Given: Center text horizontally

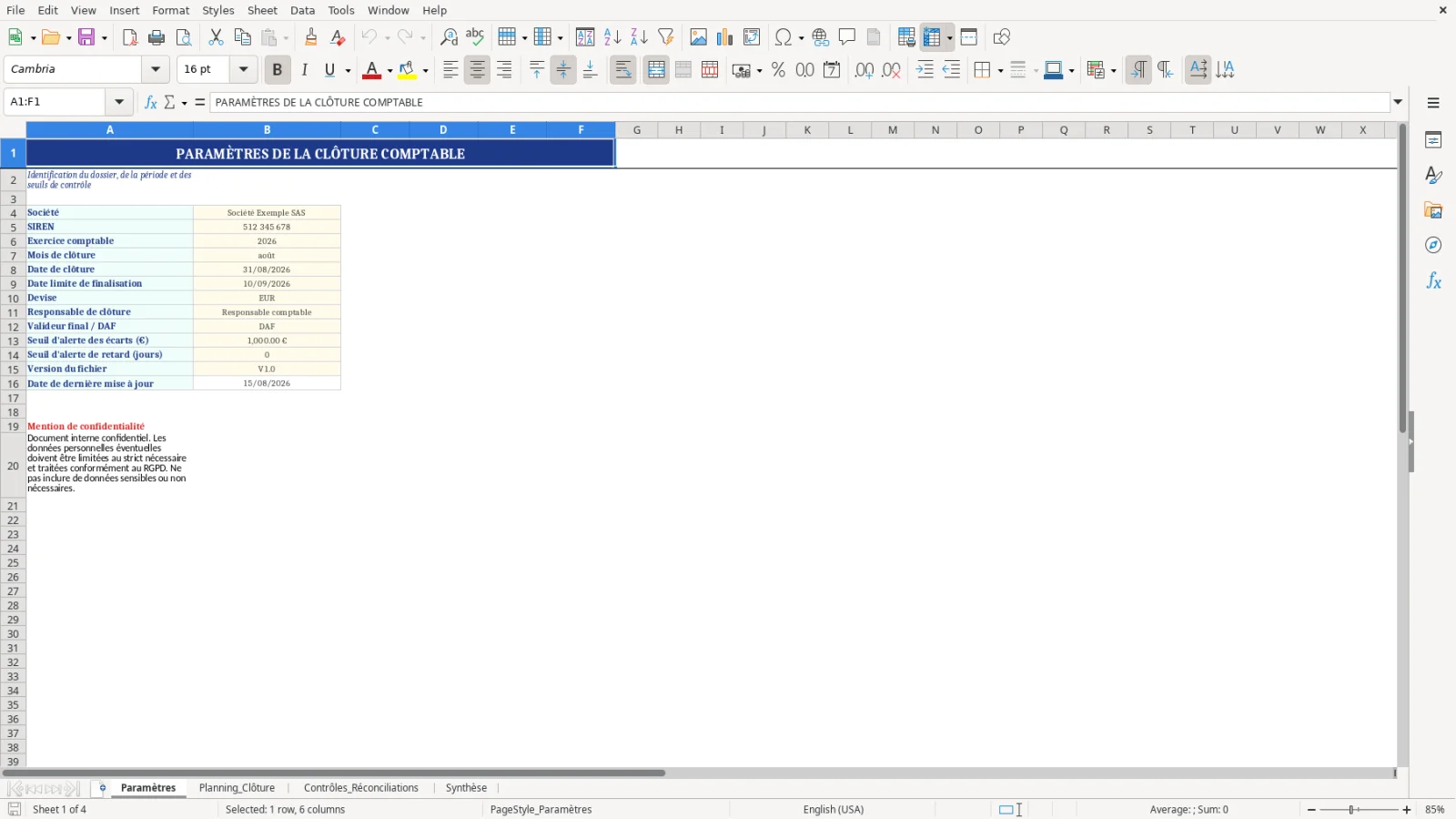Looking at the screenshot, I should click(x=477, y=70).
